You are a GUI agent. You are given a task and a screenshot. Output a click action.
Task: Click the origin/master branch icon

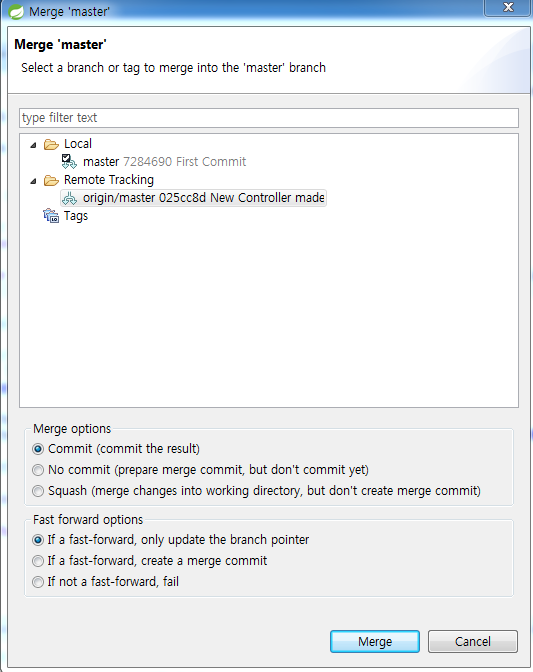[x=69, y=198]
